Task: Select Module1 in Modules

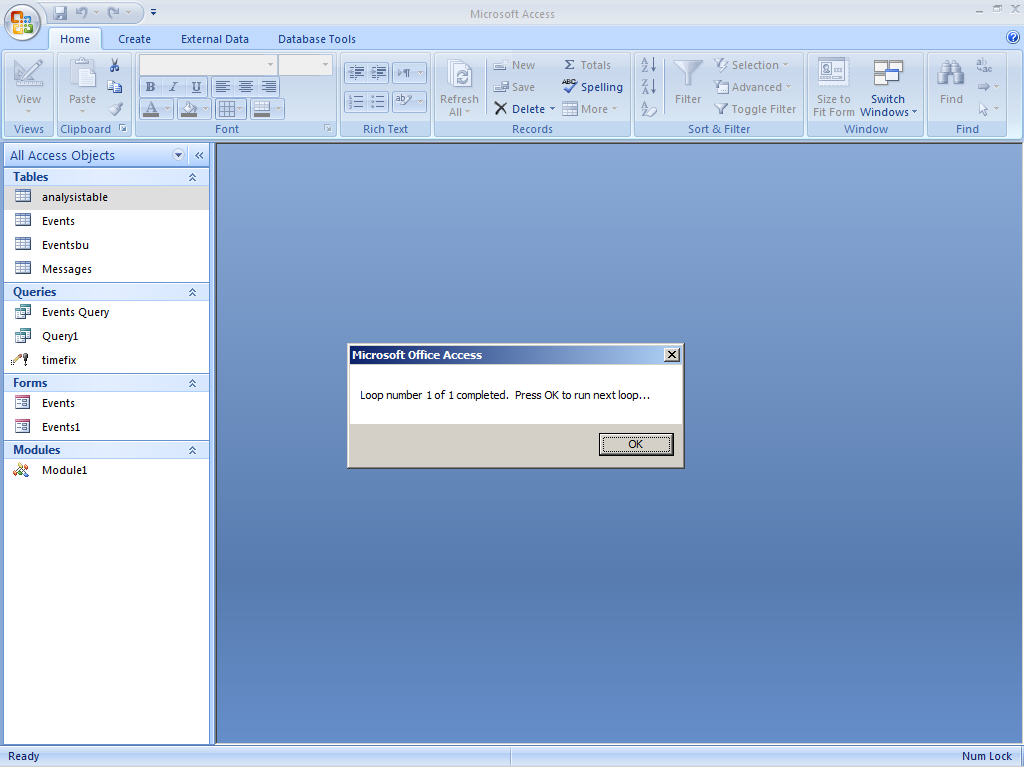Action: (106, 470)
